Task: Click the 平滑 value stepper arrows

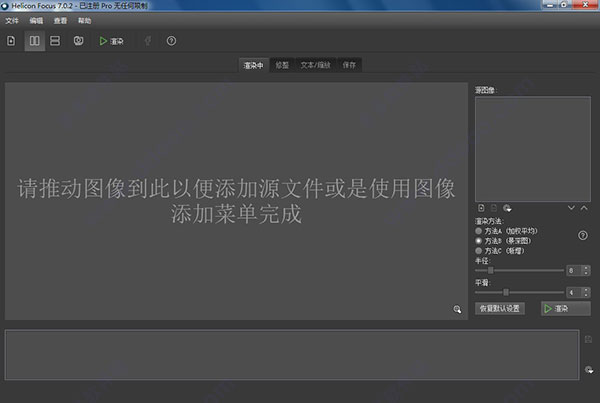Action: (585, 292)
